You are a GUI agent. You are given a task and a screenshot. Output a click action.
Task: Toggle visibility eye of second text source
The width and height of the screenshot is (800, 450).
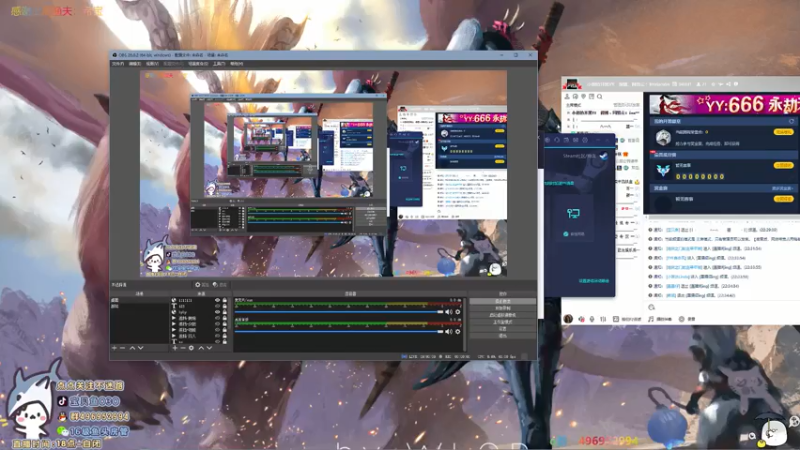(217, 306)
